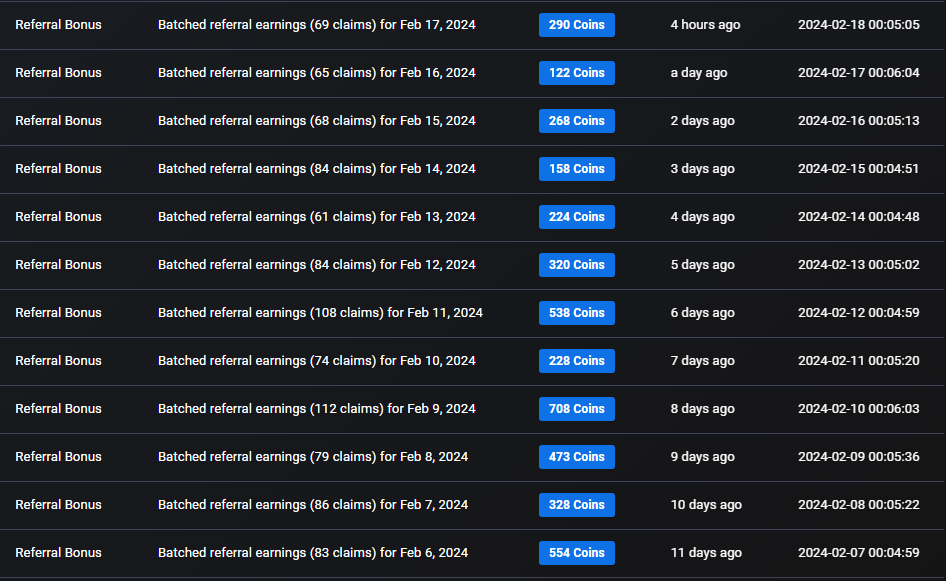Click the "a day ago" relative time
The image size is (946, 581).
point(699,73)
